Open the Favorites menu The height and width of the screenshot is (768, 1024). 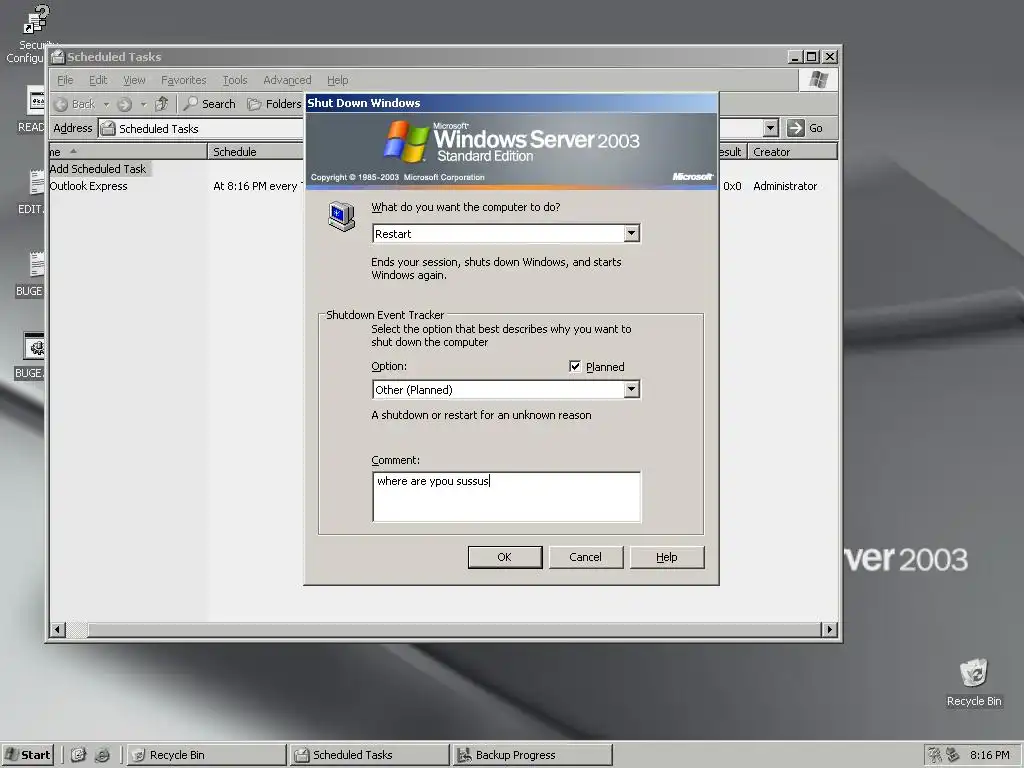point(184,80)
